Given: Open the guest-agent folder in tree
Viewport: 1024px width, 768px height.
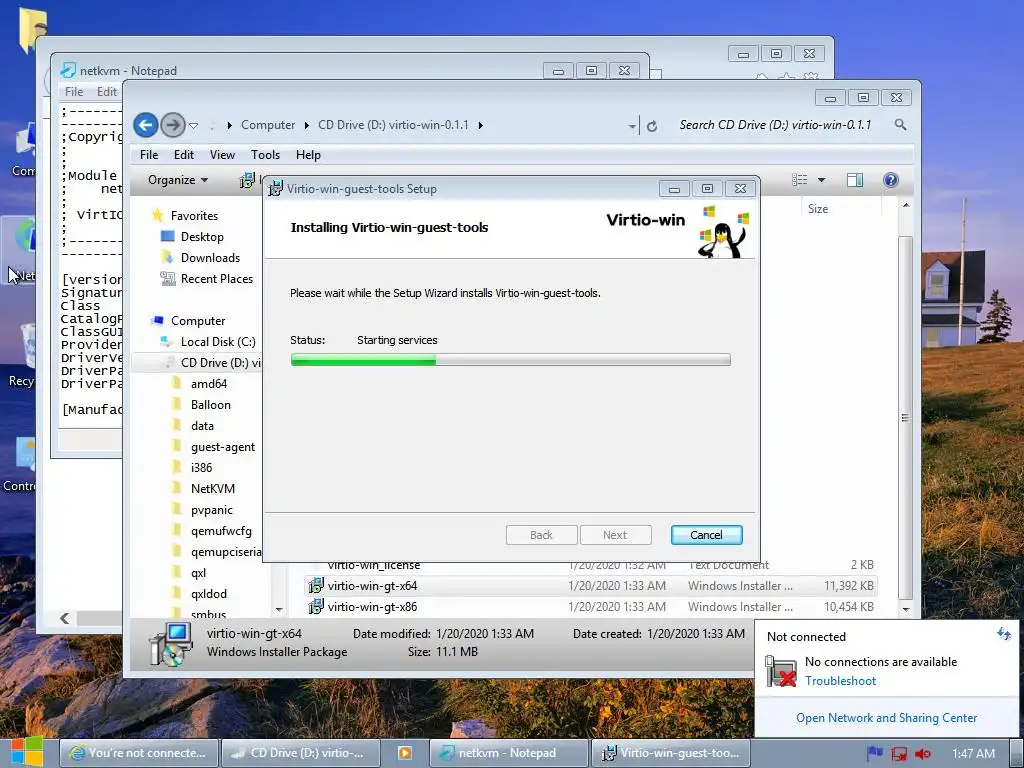Looking at the screenshot, I should (223, 447).
